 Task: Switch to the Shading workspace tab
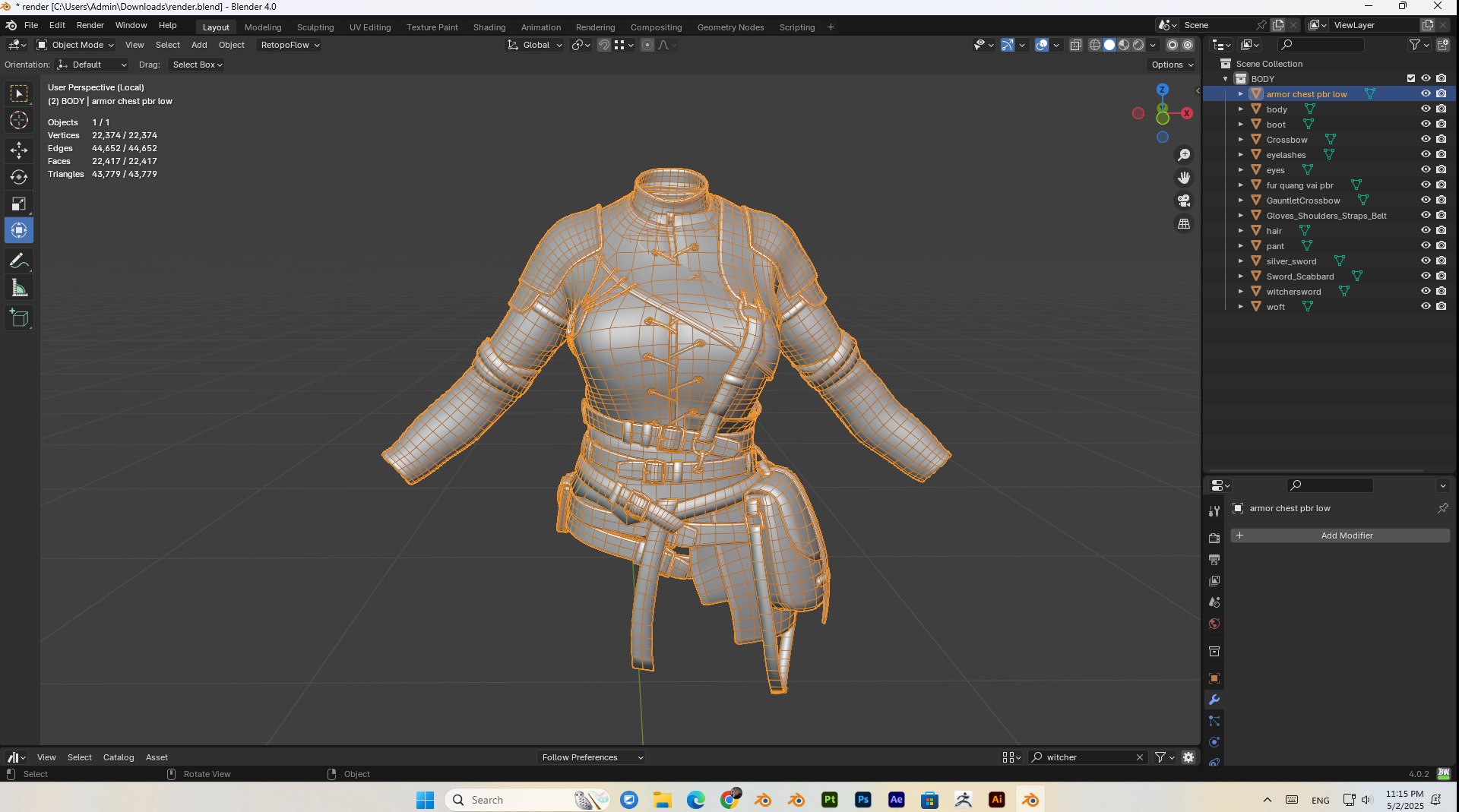click(489, 27)
